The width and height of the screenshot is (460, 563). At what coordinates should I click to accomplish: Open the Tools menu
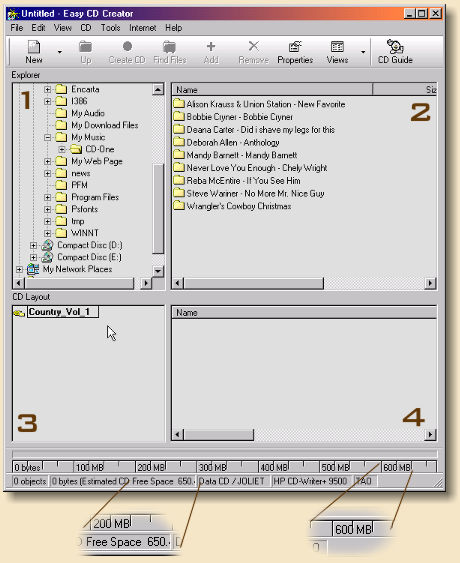click(x=110, y=28)
